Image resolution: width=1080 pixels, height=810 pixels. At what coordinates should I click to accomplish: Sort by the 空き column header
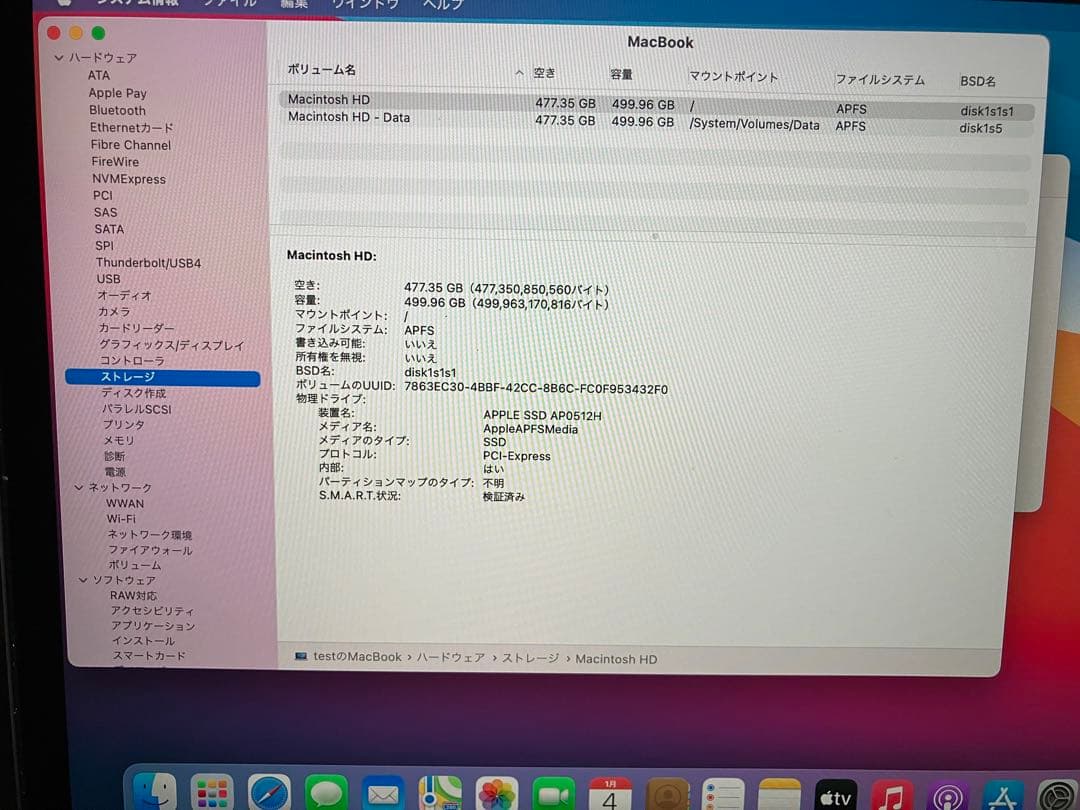point(544,72)
